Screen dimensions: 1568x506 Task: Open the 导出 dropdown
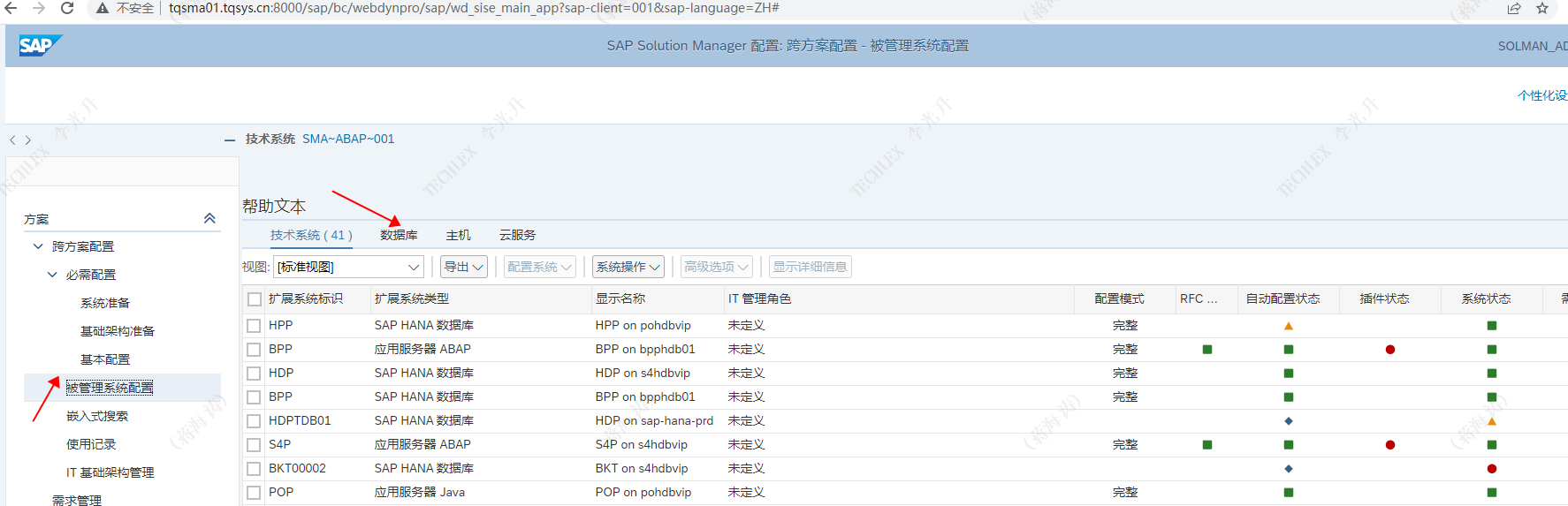tap(464, 267)
